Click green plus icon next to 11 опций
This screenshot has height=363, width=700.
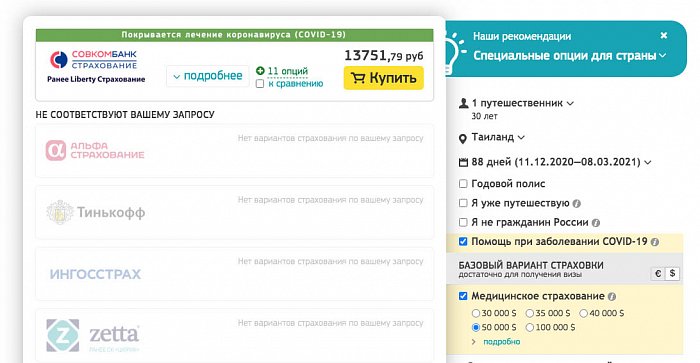coord(260,71)
